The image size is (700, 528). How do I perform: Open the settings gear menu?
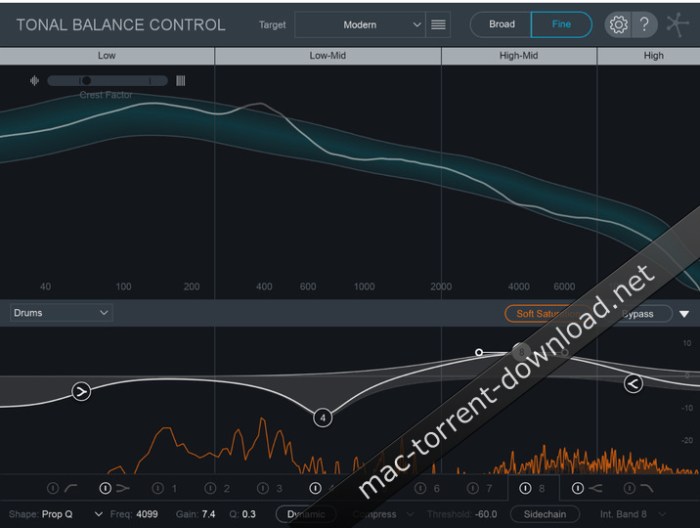click(x=618, y=25)
